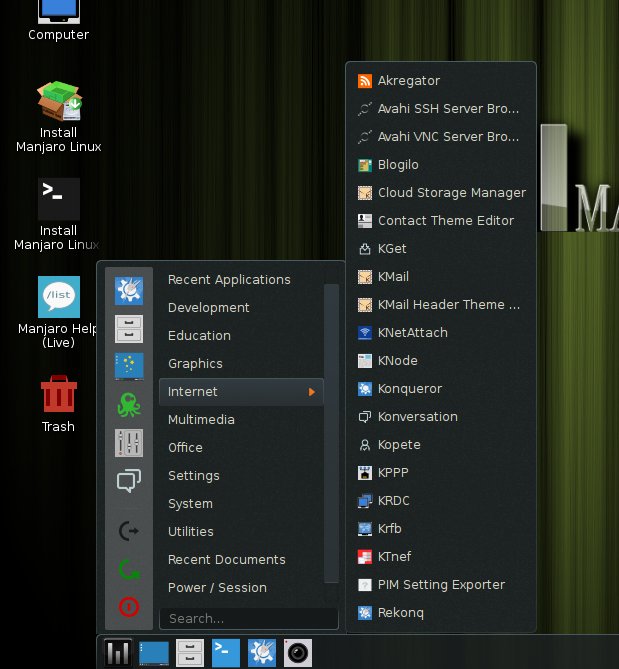The width and height of the screenshot is (619, 669).
Task: Expand the Internet submenu arrow
Action: [x=312, y=392]
